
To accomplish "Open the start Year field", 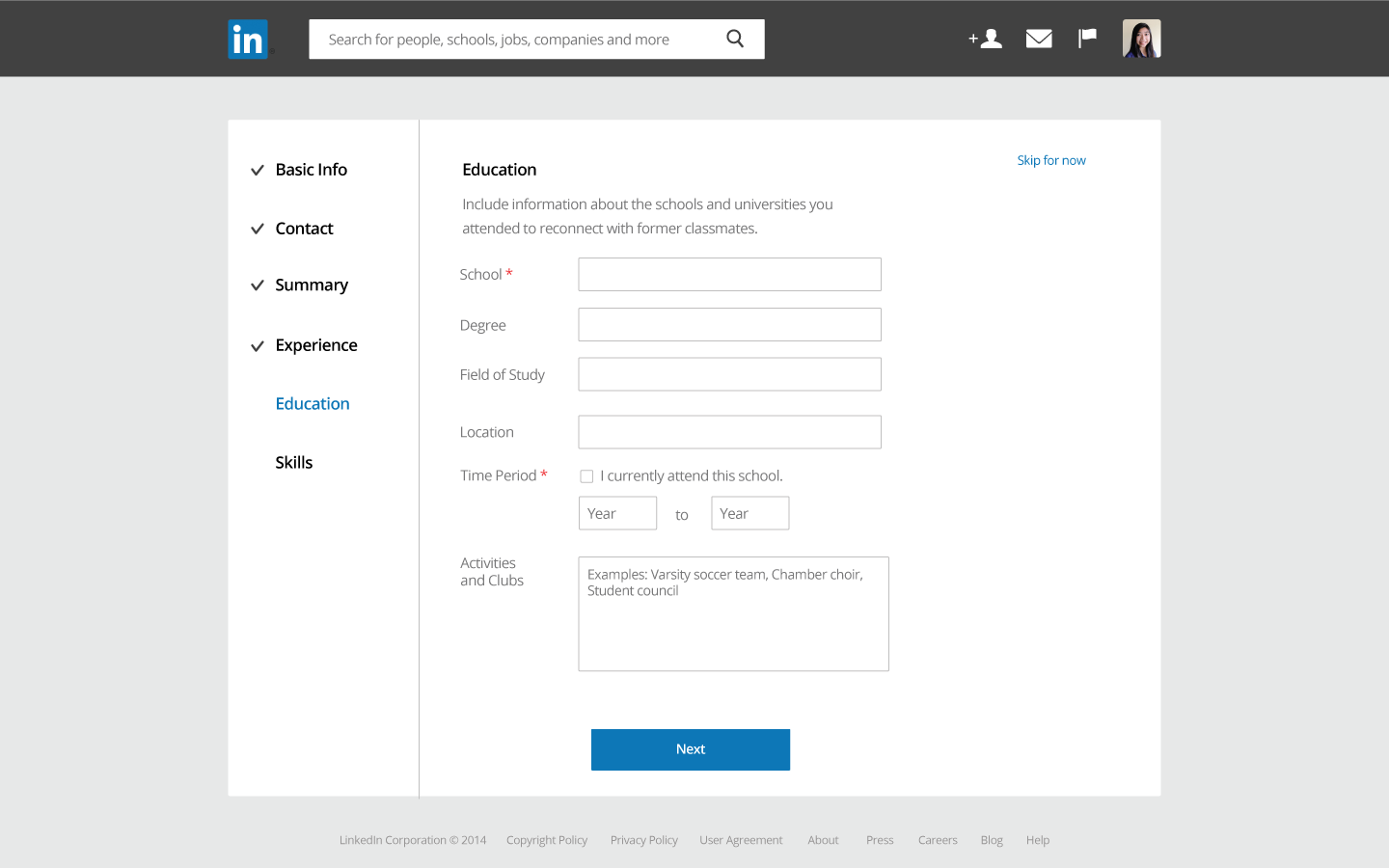I will click(x=617, y=513).
